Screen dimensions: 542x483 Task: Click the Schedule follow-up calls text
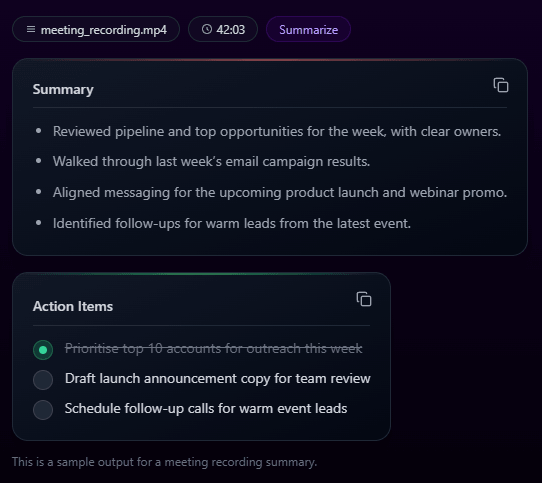[x=206, y=409]
